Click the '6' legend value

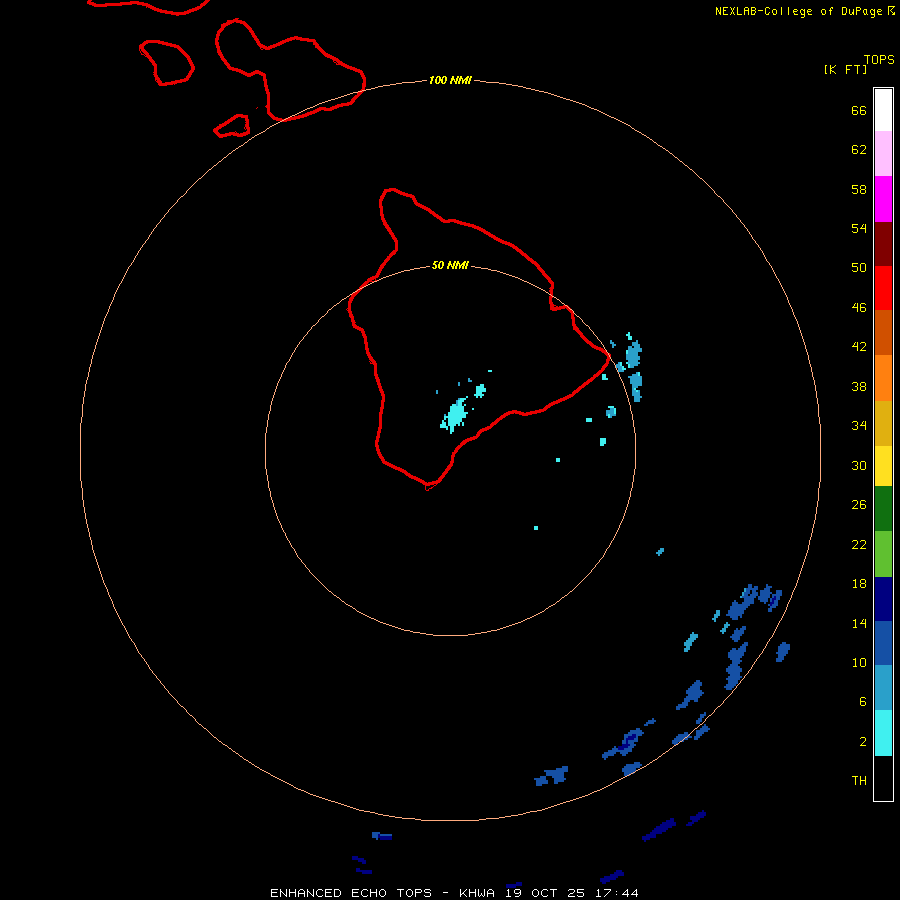tap(863, 702)
